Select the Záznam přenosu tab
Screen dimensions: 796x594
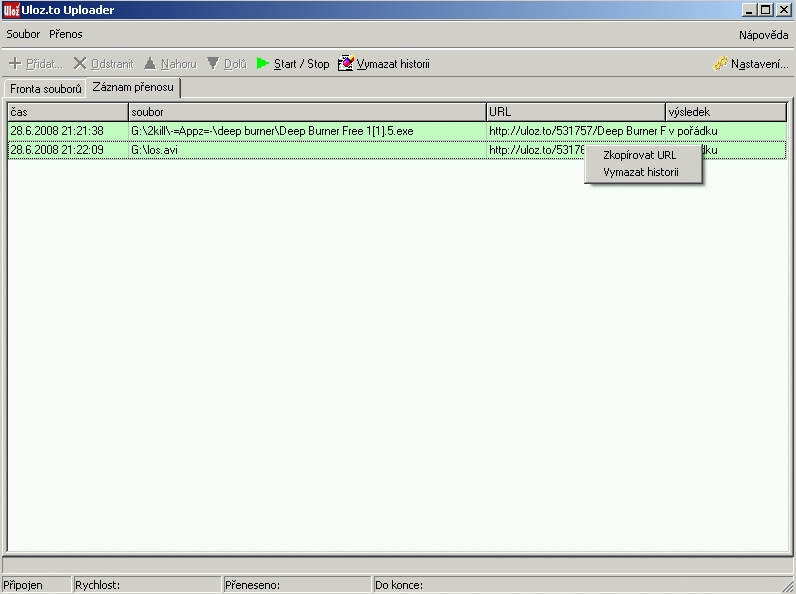(x=133, y=87)
